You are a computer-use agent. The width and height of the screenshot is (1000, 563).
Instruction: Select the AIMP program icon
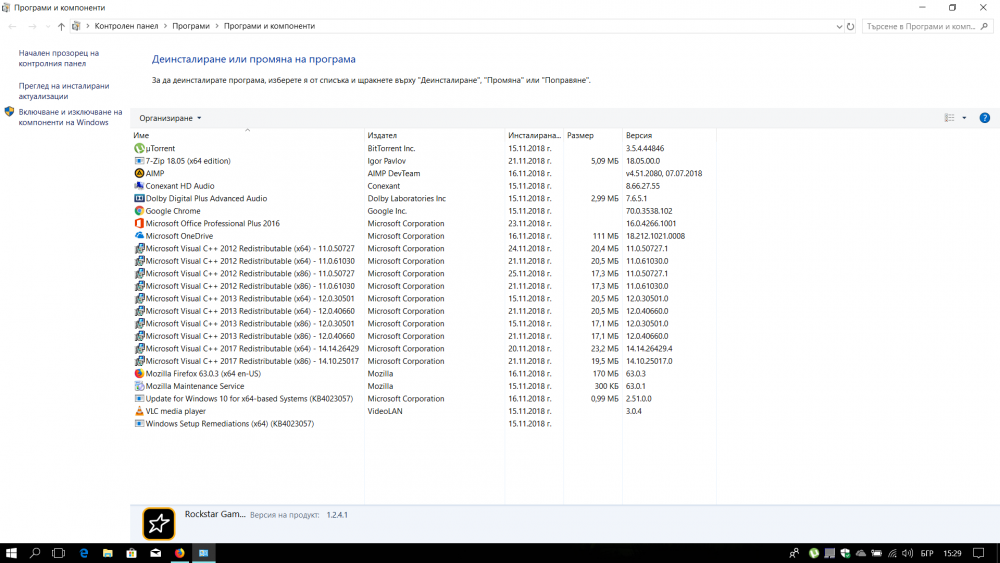(139, 173)
